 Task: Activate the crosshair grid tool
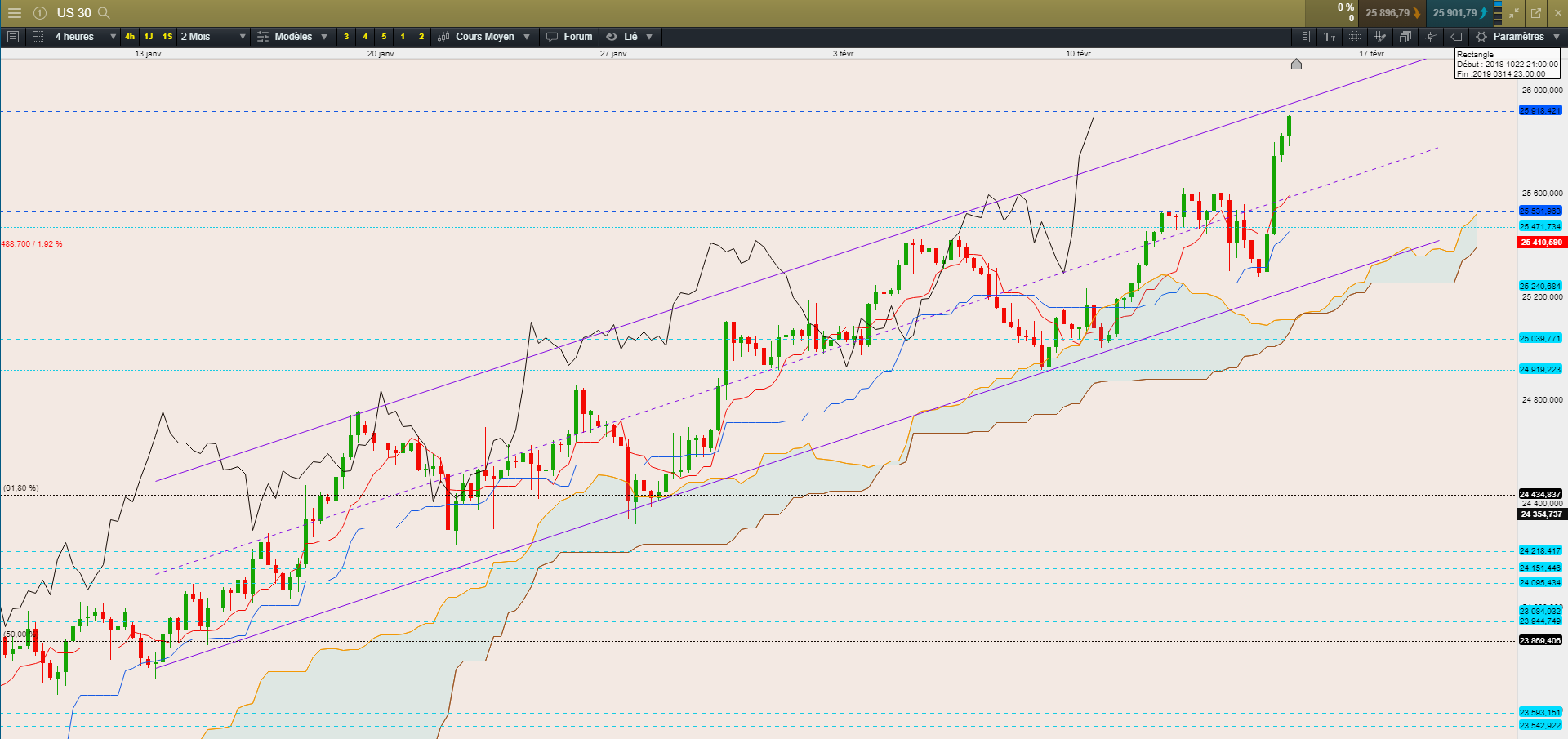[1355, 37]
